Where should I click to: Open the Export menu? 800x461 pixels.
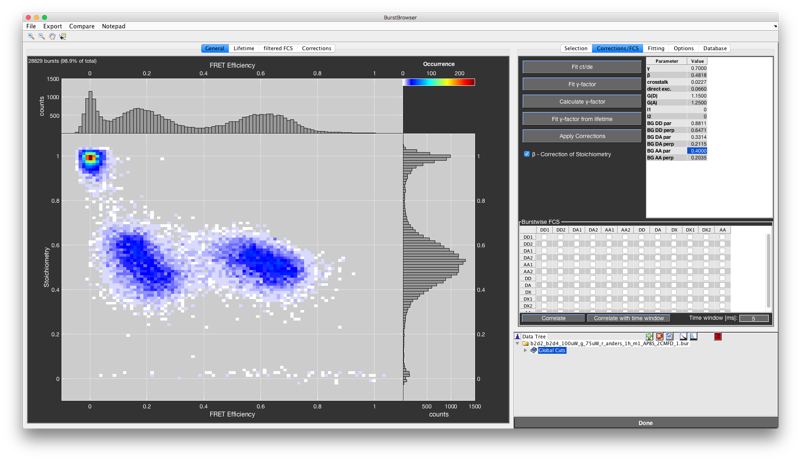[52, 26]
